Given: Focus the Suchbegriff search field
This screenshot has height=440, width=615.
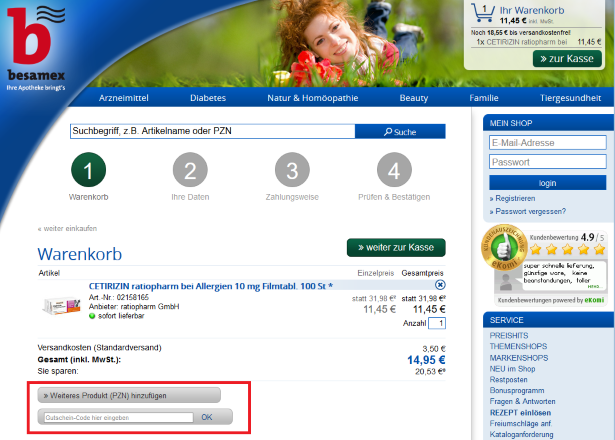Looking at the screenshot, I should click(213, 131).
